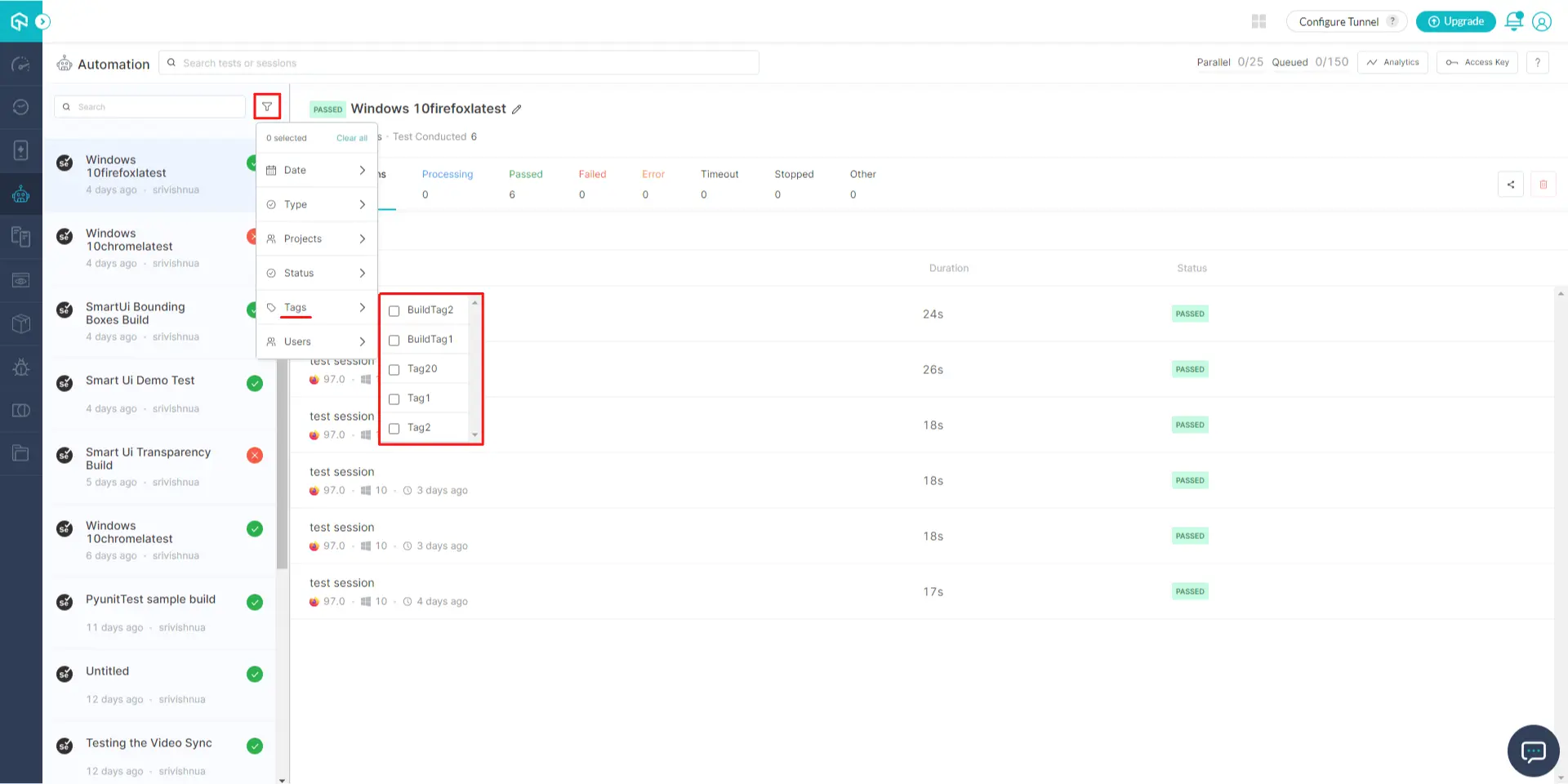Open the HyperExecute cube icon in sidebar

(20, 323)
